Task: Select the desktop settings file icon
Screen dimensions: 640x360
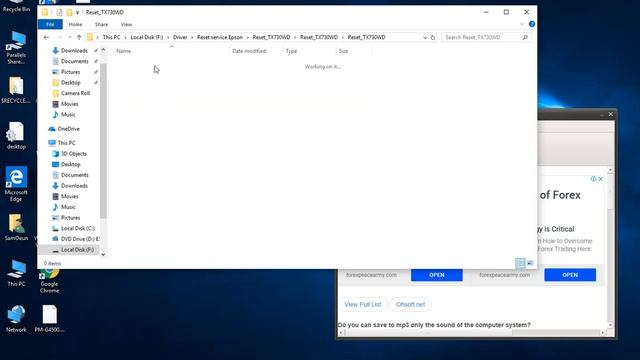Action: point(16,136)
